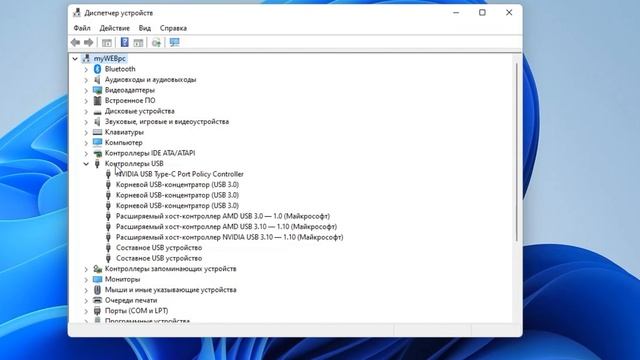Click the Контроллеры IDE ATA/ATAPI icon
The image size is (640, 360).
coord(97,153)
